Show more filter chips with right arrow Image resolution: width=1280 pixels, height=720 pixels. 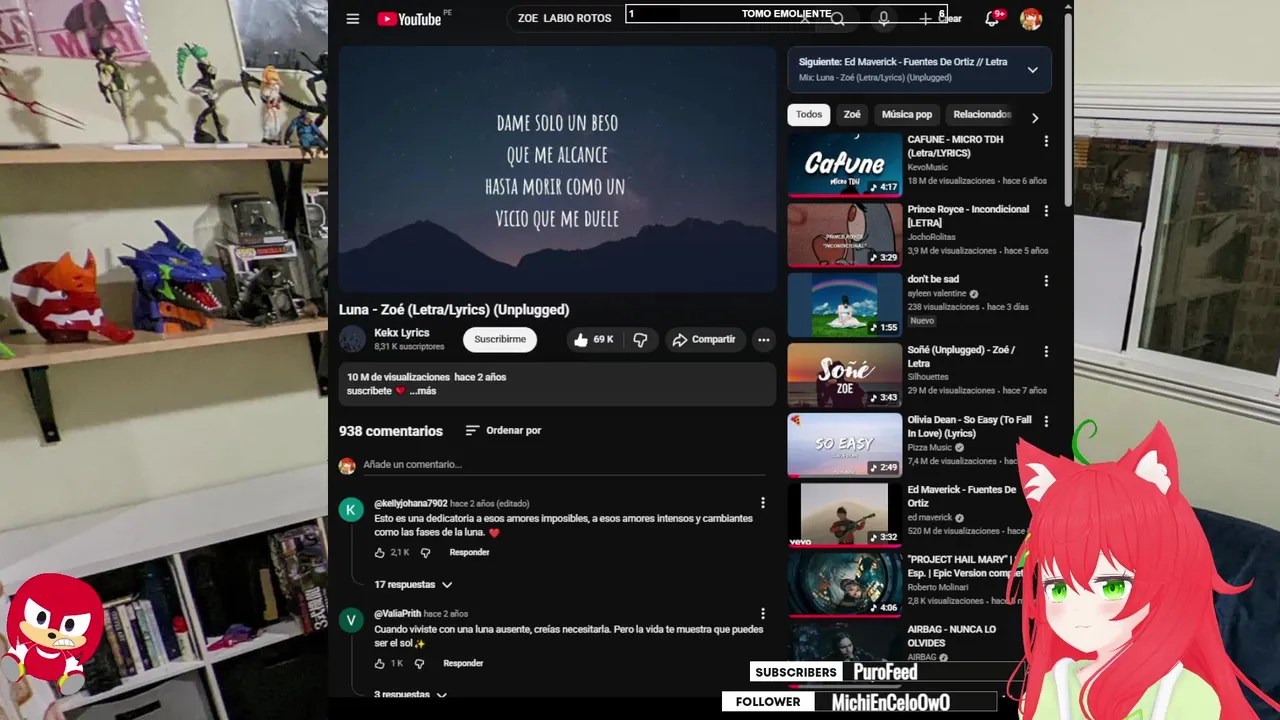(1035, 117)
